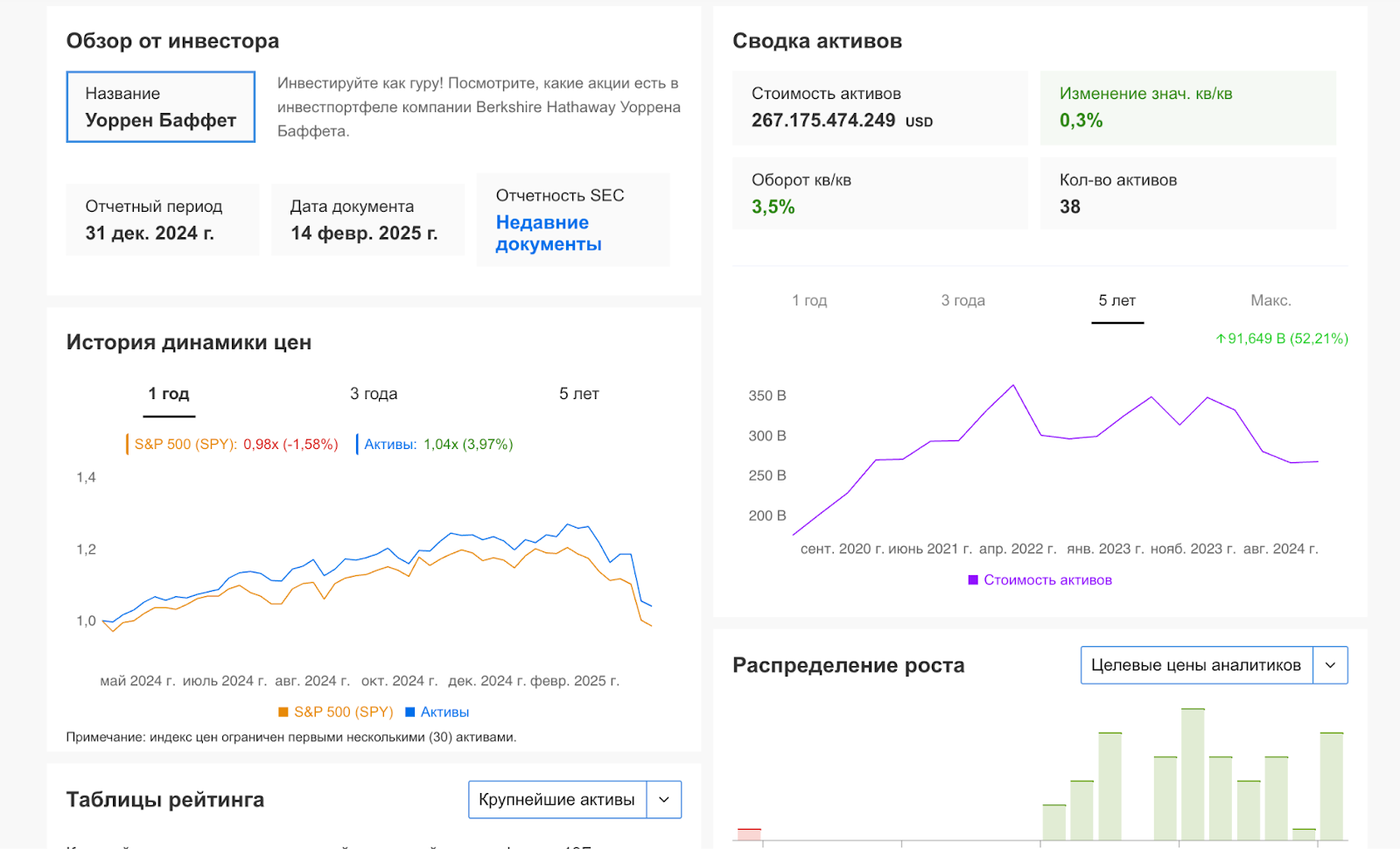Select 1 год tab in asset summary
The width and height of the screenshot is (1400, 849).
click(809, 300)
